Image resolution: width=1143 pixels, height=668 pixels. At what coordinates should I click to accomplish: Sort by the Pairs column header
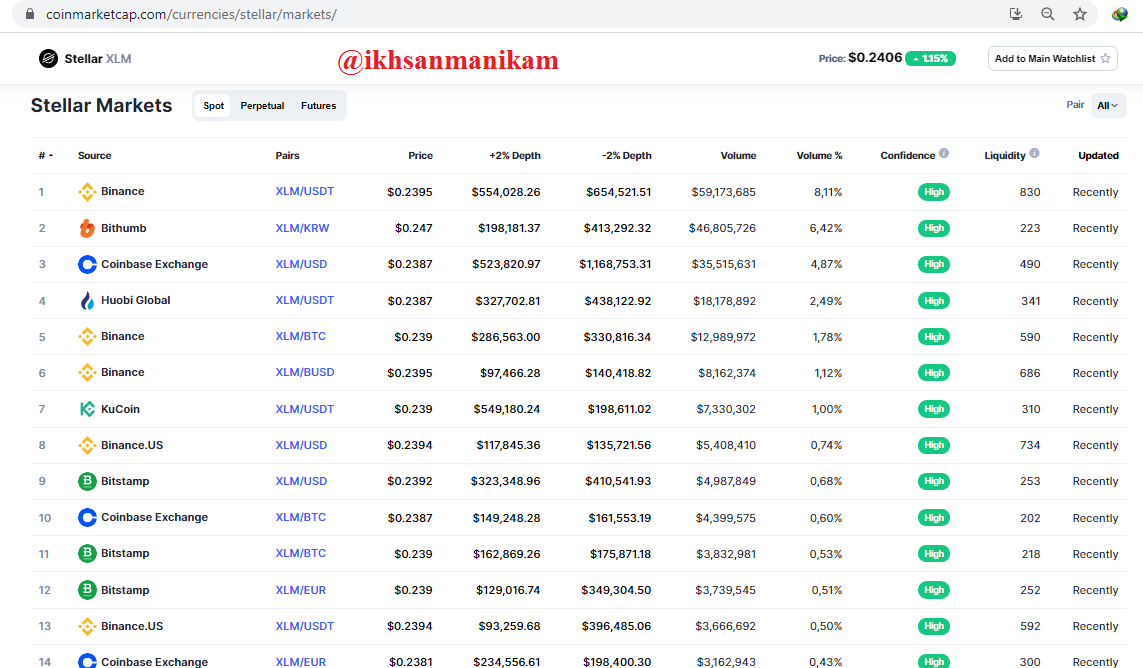coord(287,155)
